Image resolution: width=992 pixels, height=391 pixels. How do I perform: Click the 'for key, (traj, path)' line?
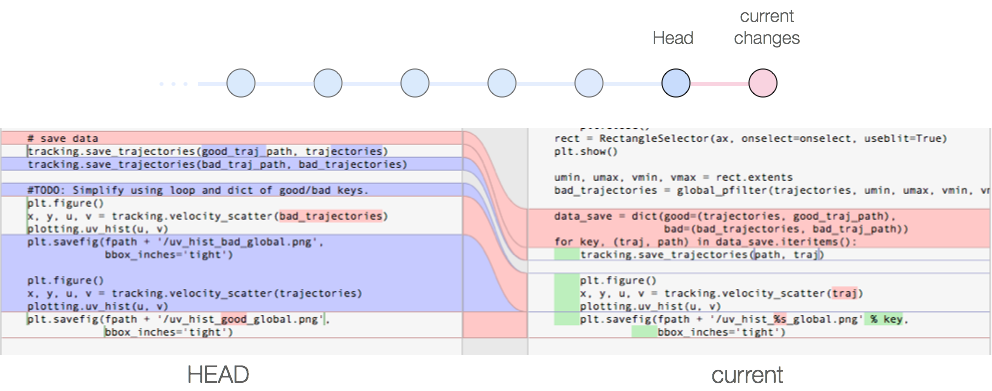(759, 242)
